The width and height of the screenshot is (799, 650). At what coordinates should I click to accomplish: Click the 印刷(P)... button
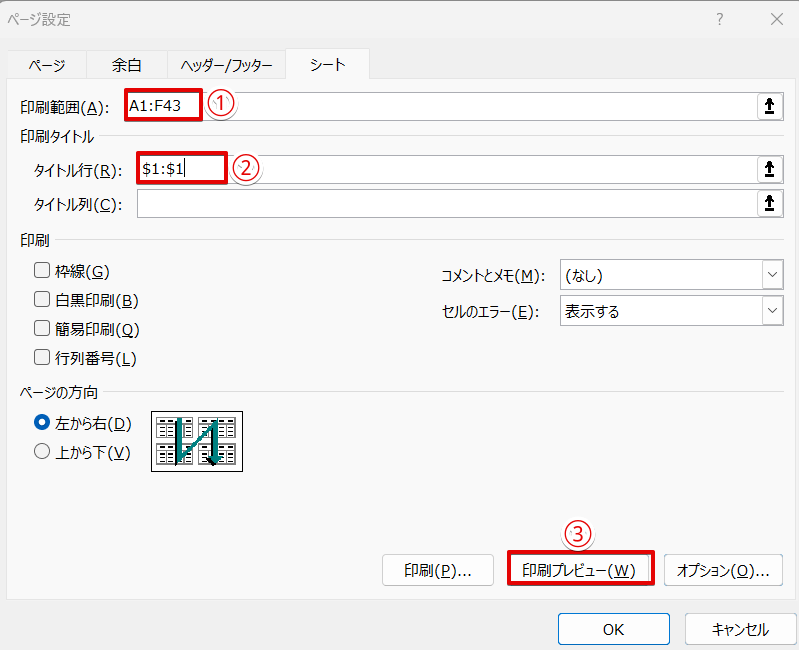tap(438, 570)
